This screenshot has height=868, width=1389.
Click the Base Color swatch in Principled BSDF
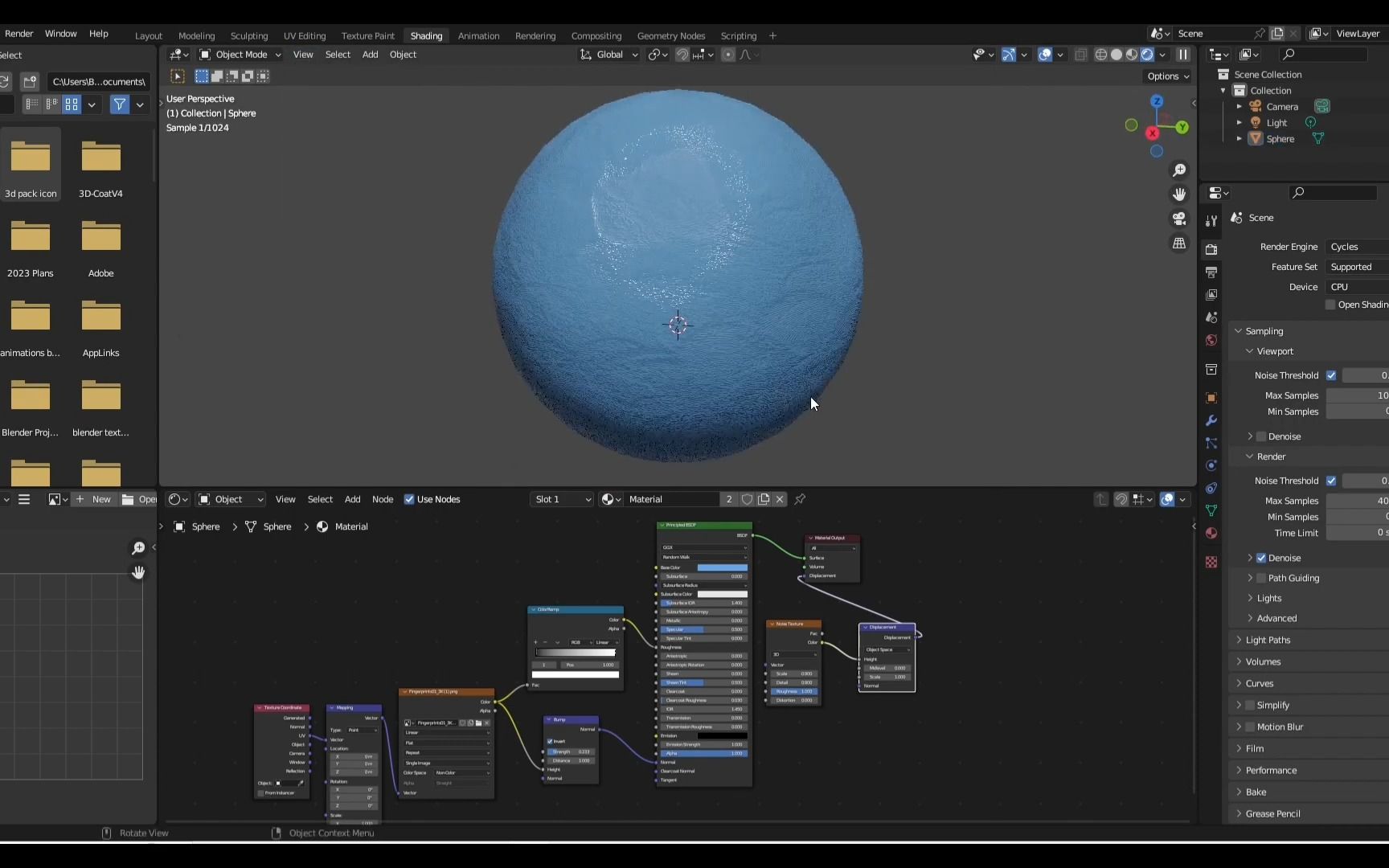(x=721, y=567)
